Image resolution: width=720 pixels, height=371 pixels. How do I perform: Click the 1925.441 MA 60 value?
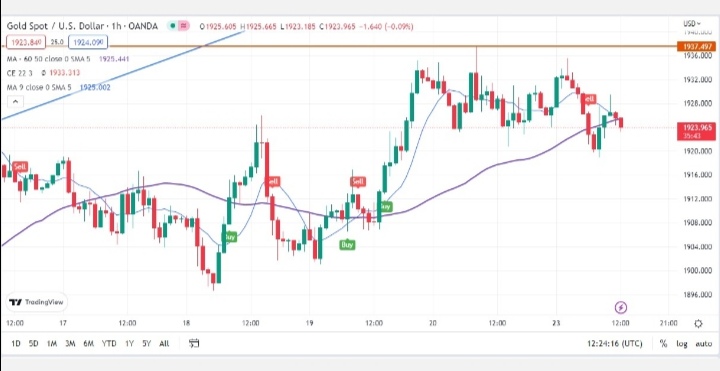pos(114,59)
